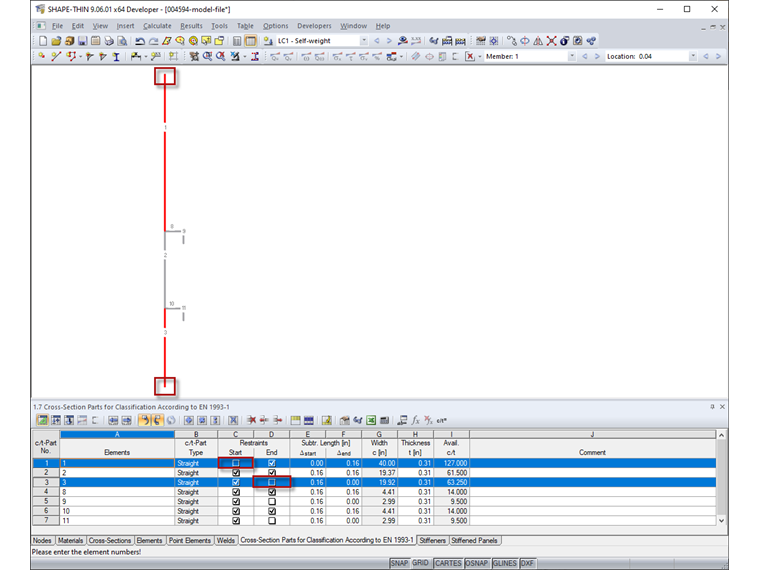The width and height of the screenshot is (760, 570).
Task: Toggle SNAP in the status bar
Action: click(399, 563)
